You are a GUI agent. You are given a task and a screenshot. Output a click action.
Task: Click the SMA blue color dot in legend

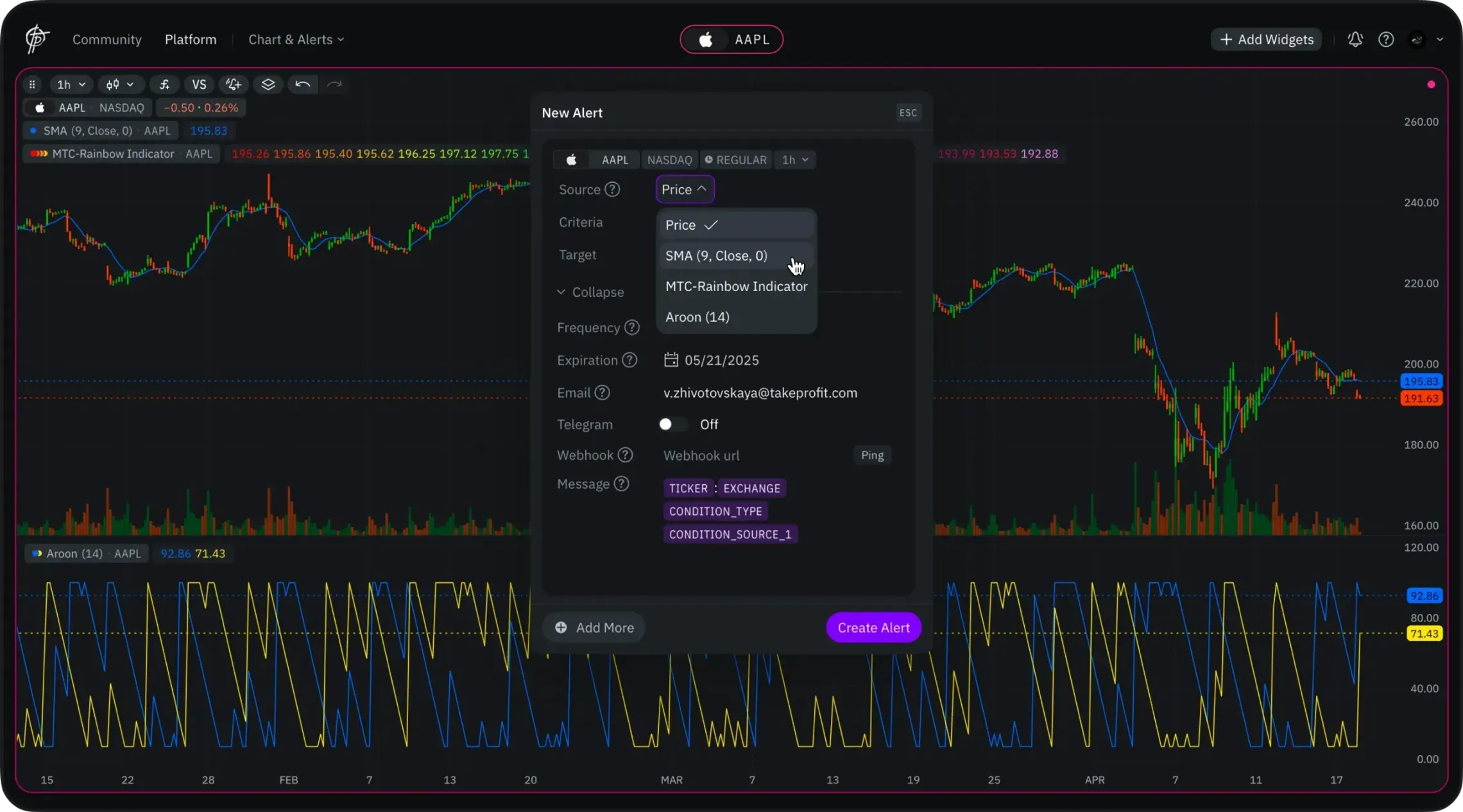[x=33, y=130]
